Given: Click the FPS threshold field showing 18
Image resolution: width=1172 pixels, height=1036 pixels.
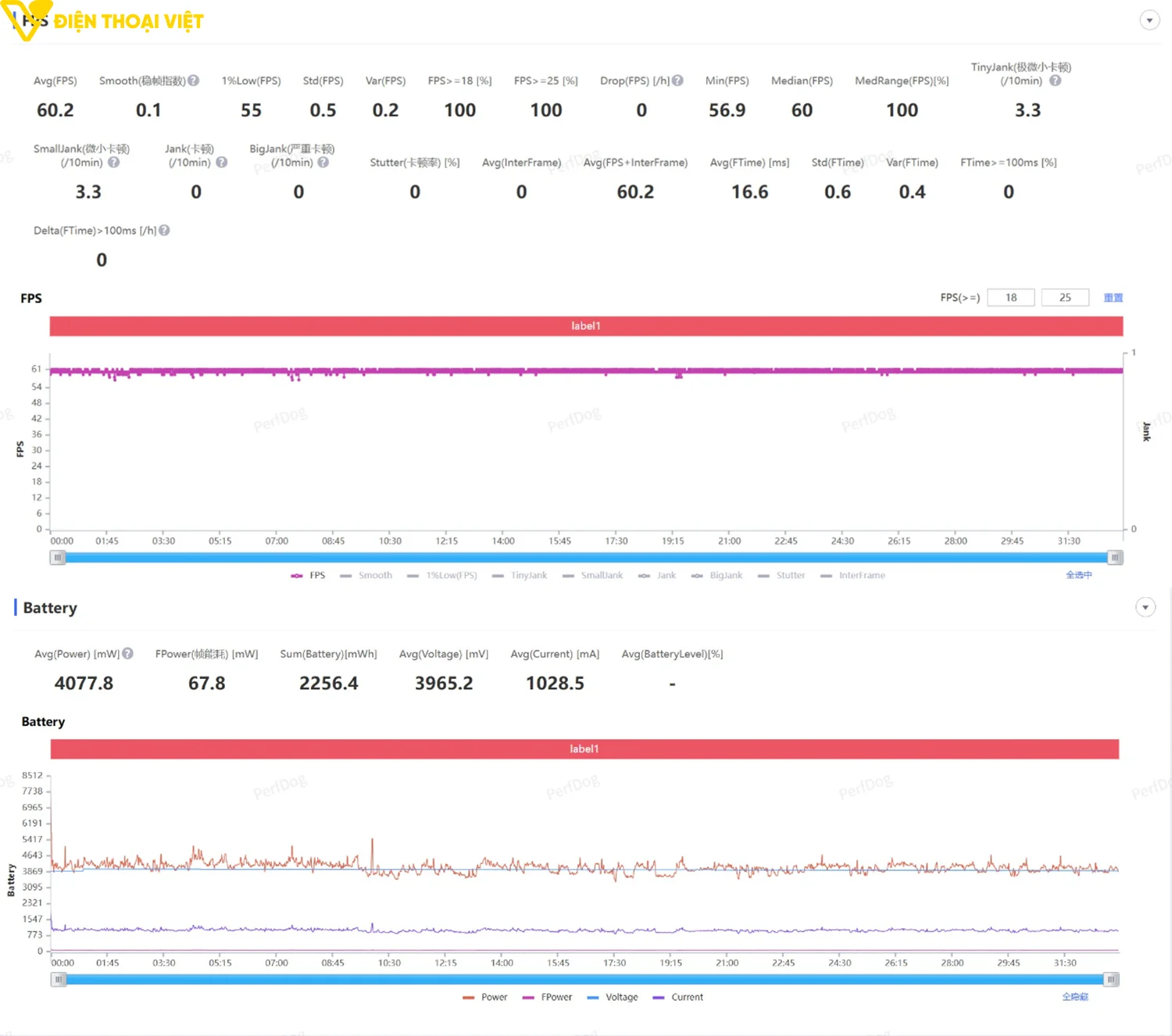Looking at the screenshot, I should click(x=1010, y=298).
